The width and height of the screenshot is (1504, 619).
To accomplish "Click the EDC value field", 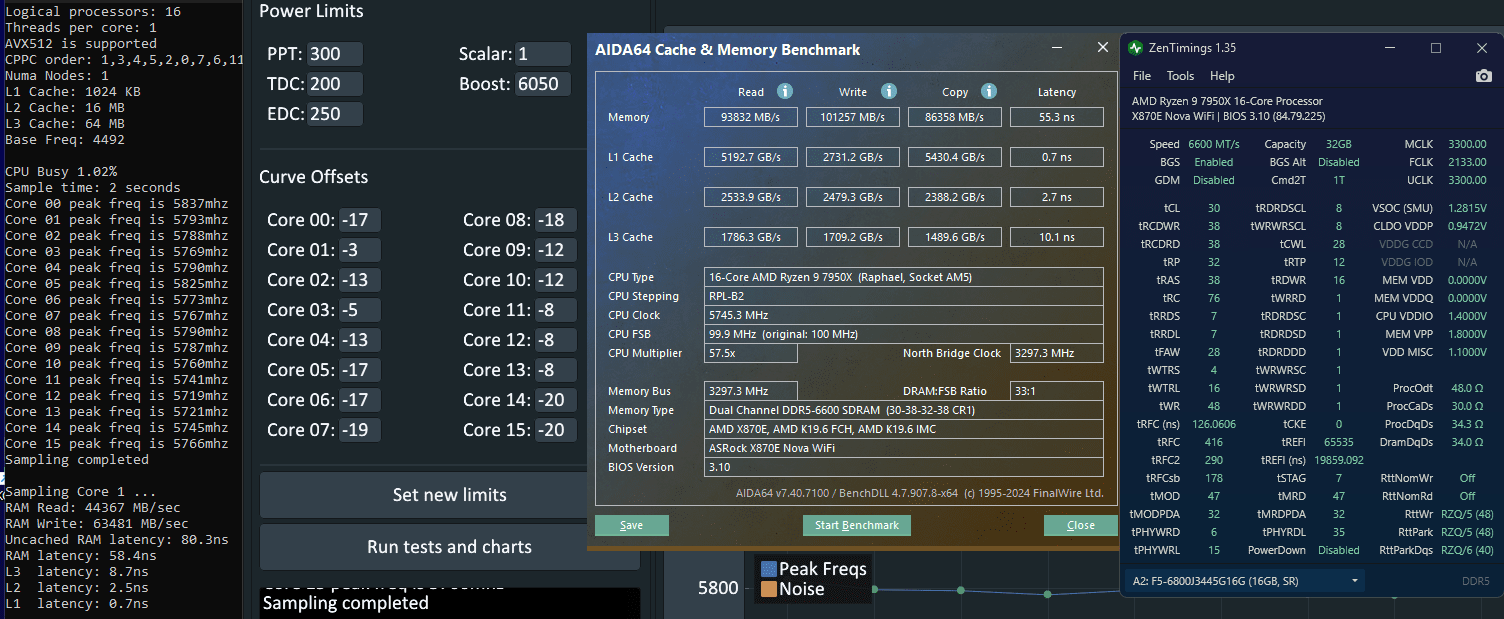I will coord(335,114).
